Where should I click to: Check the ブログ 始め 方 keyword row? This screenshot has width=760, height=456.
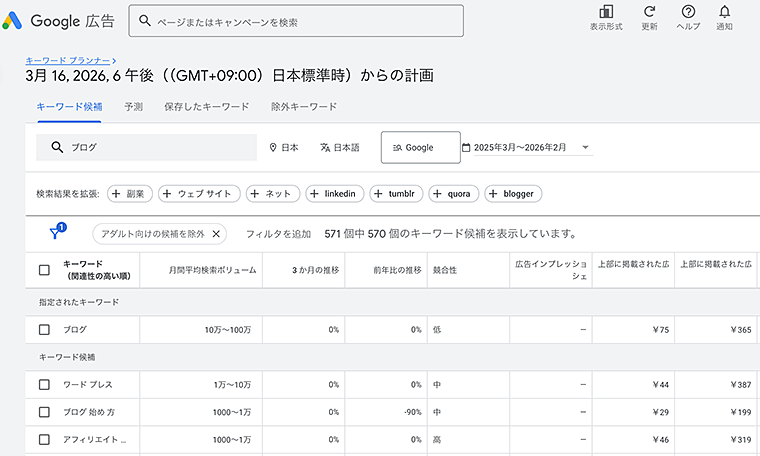pyautogui.click(x=44, y=412)
